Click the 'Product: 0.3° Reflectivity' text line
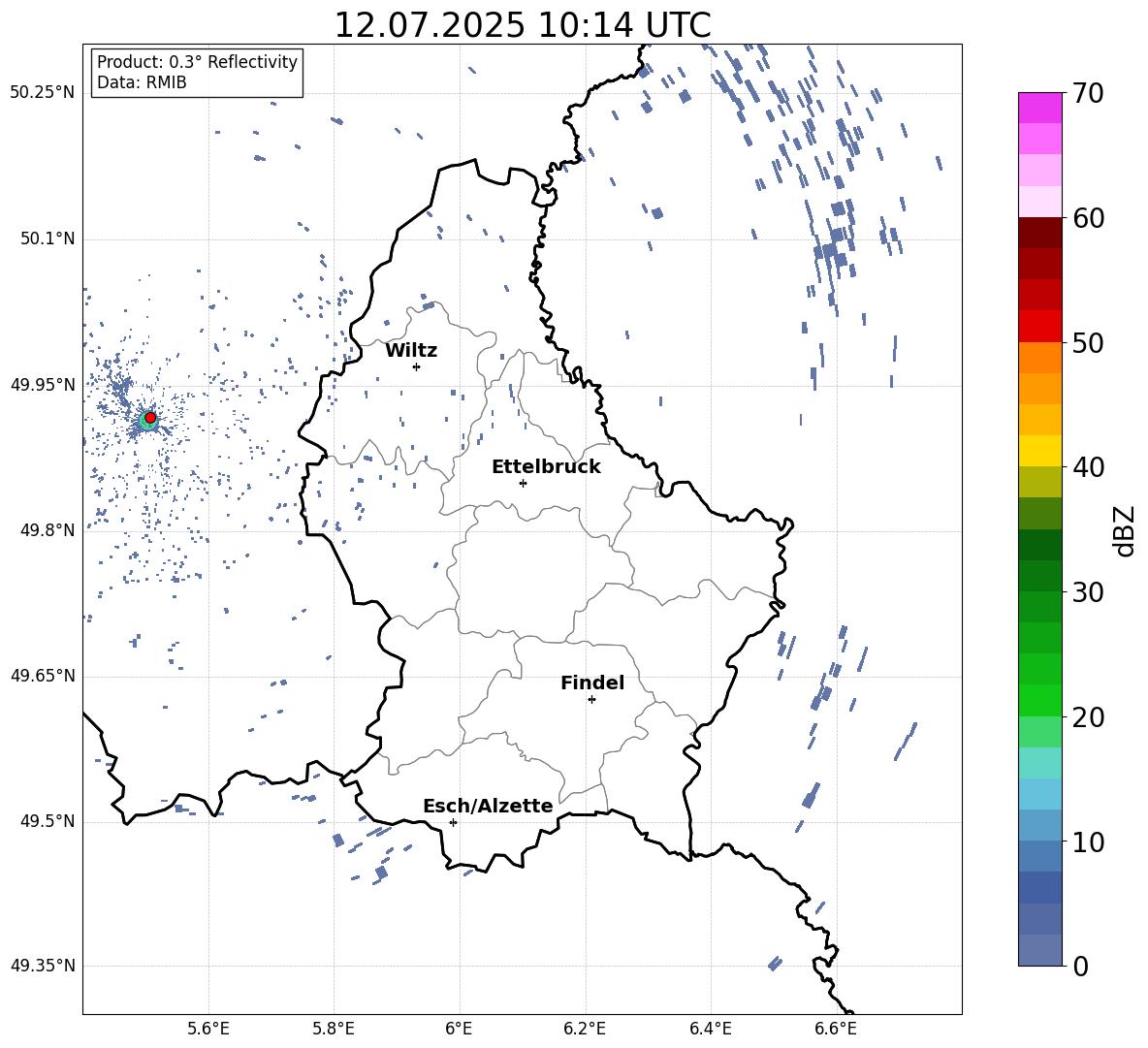The height and width of the screenshot is (1048, 1148). 197,62
